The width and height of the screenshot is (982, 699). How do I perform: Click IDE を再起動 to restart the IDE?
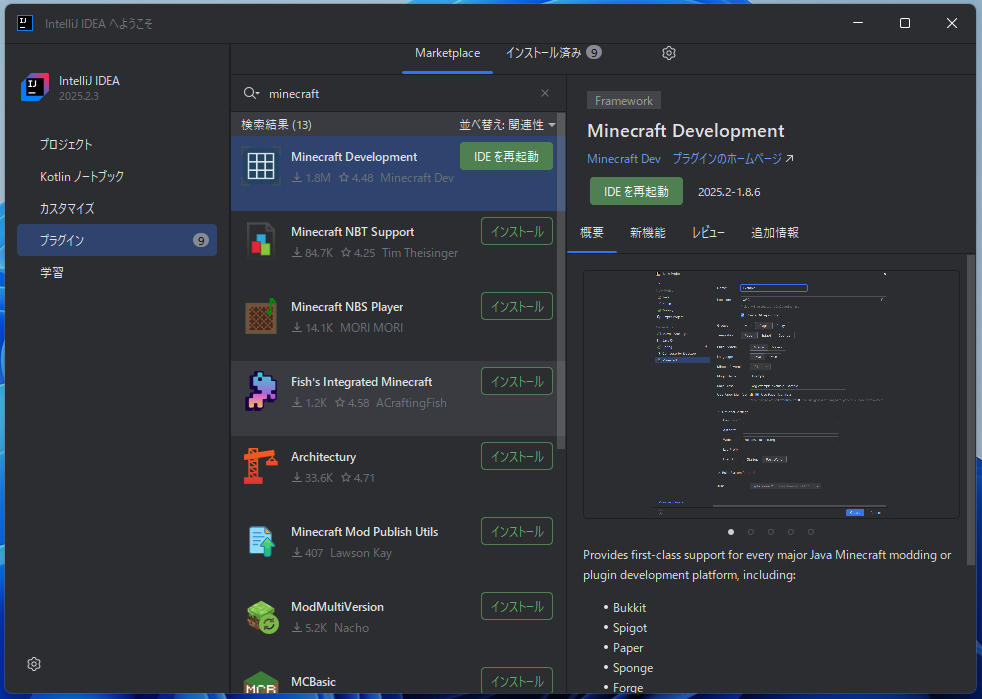[635, 190]
